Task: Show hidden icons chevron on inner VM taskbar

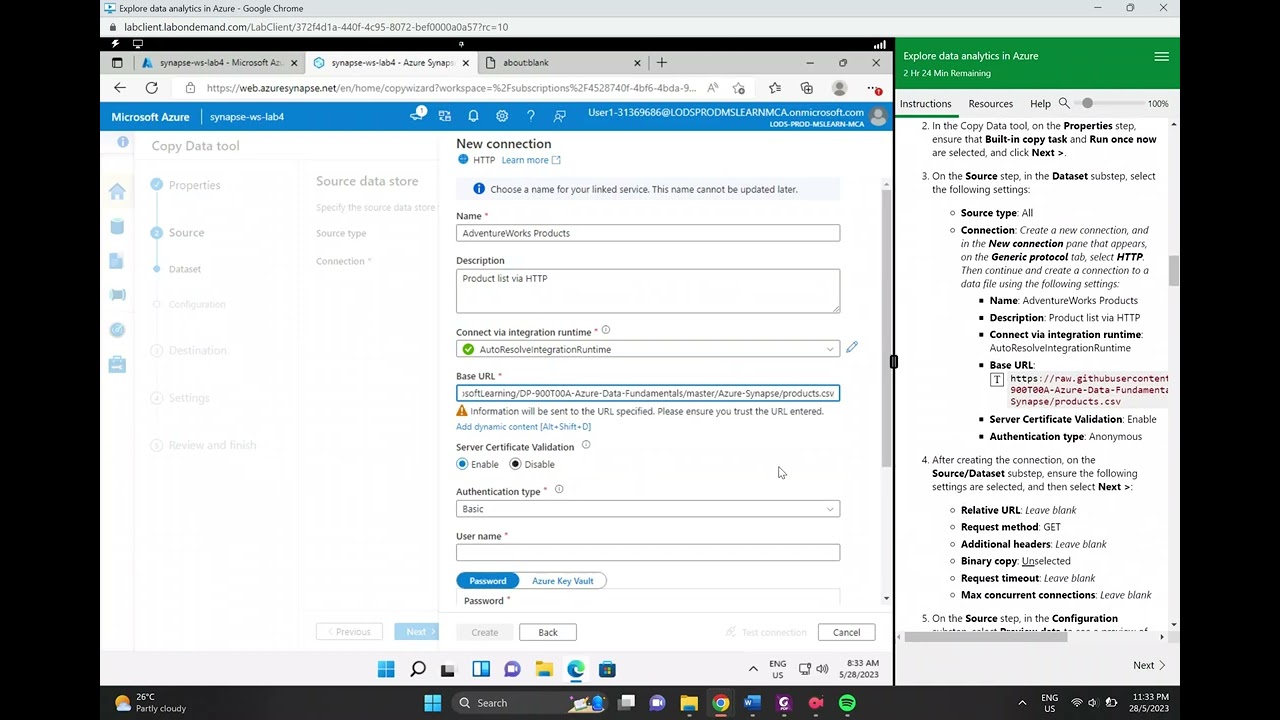Action: pyautogui.click(x=753, y=669)
